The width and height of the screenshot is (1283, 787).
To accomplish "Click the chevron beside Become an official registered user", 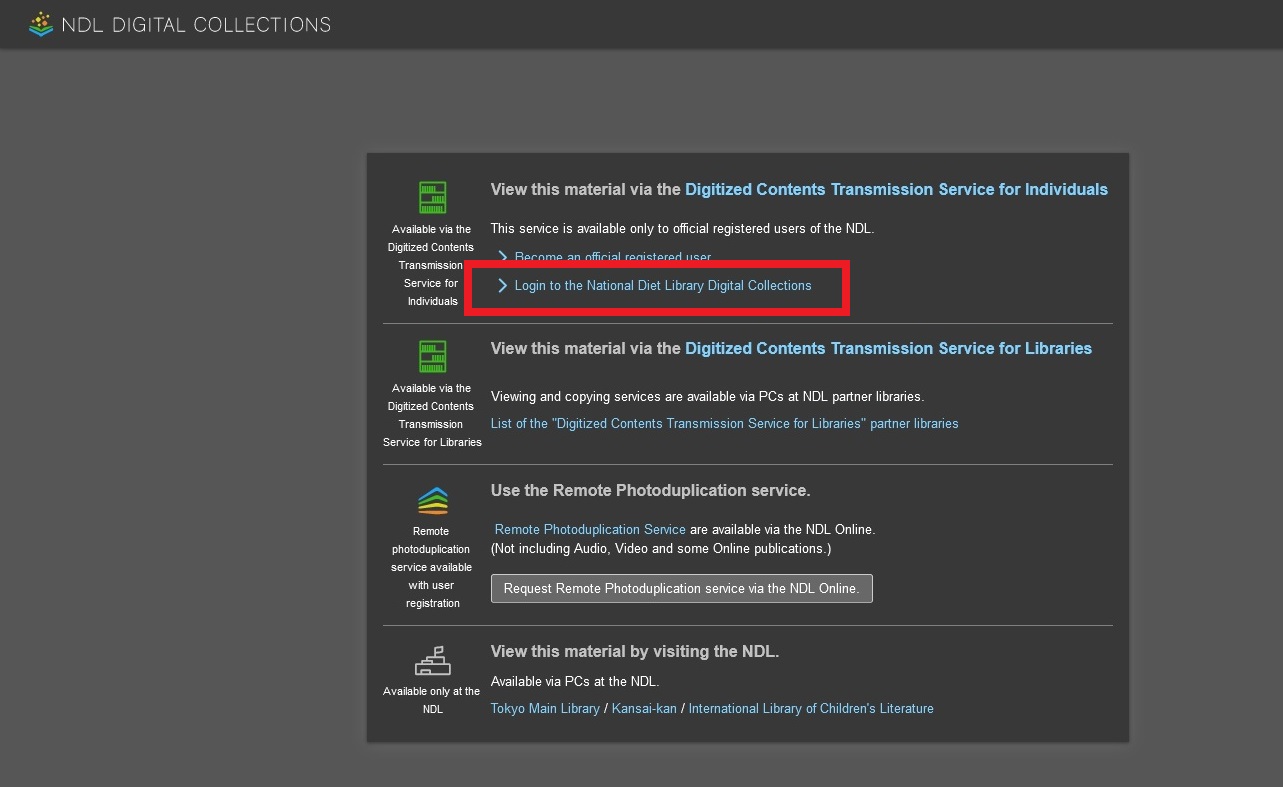I will [x=503, y=257].
